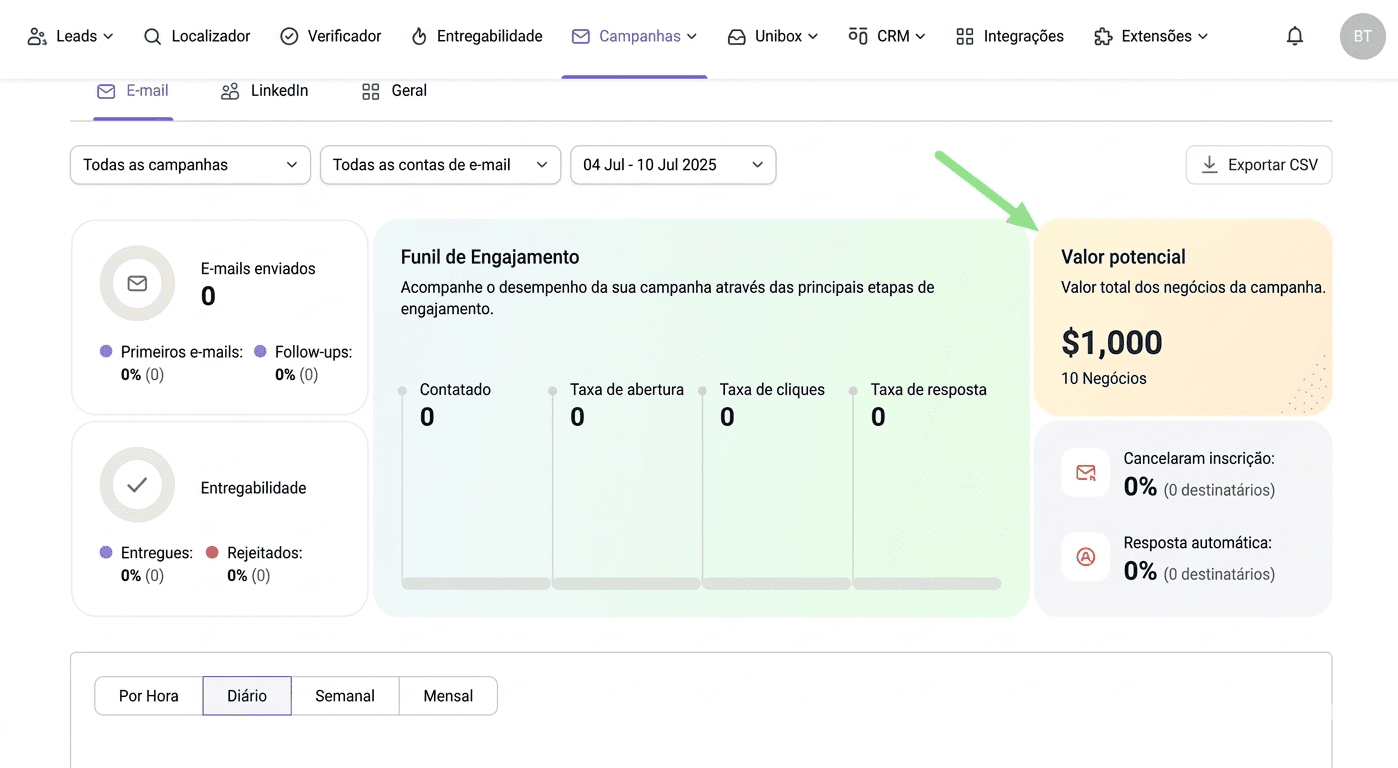Click the auto-reply icon
The image size is (1398, 768).
click(1085, 557)
